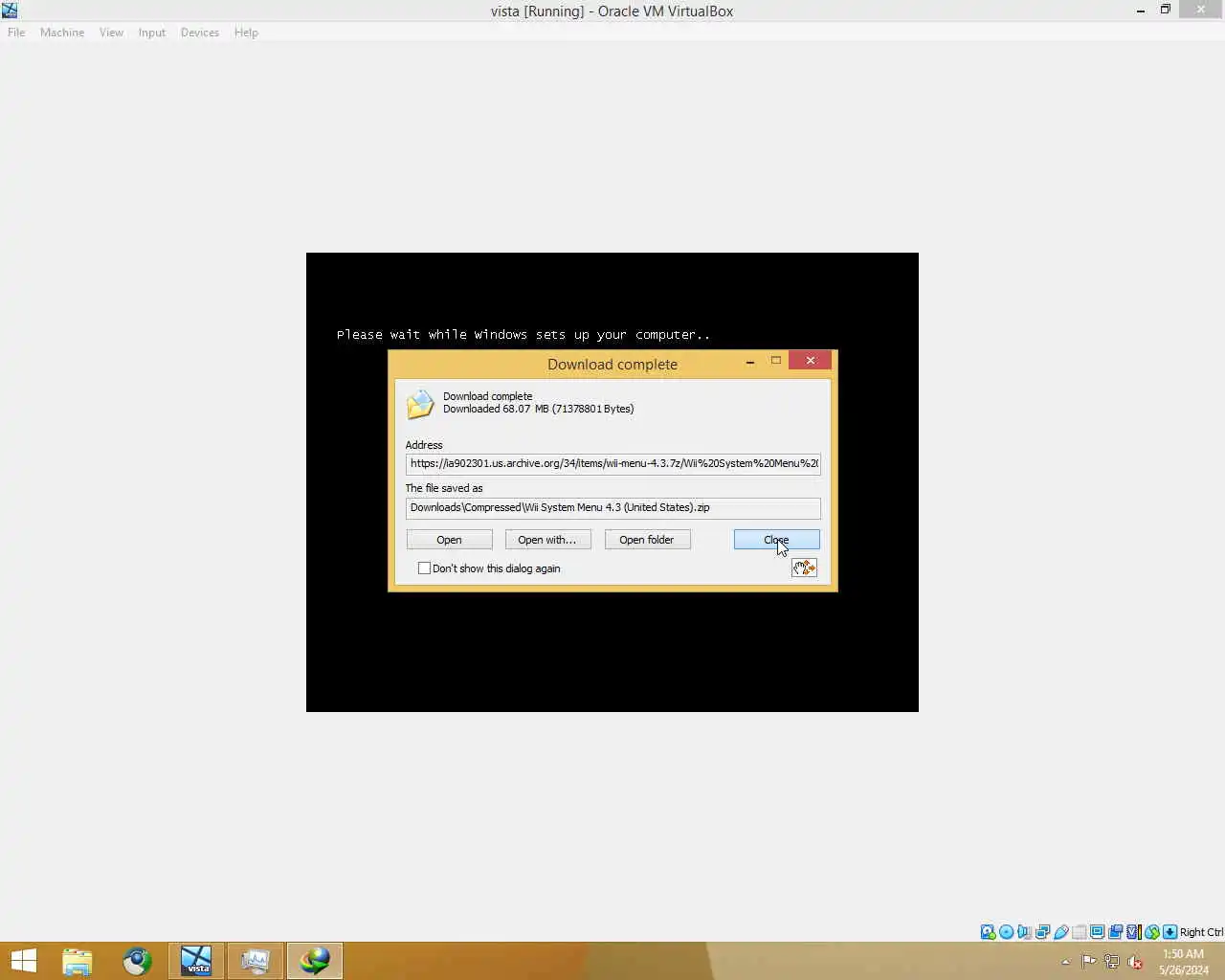Viewport: 1225px width, 980px height.
Task: Click the Download complete title bar
Action: [x=612, y=365]
